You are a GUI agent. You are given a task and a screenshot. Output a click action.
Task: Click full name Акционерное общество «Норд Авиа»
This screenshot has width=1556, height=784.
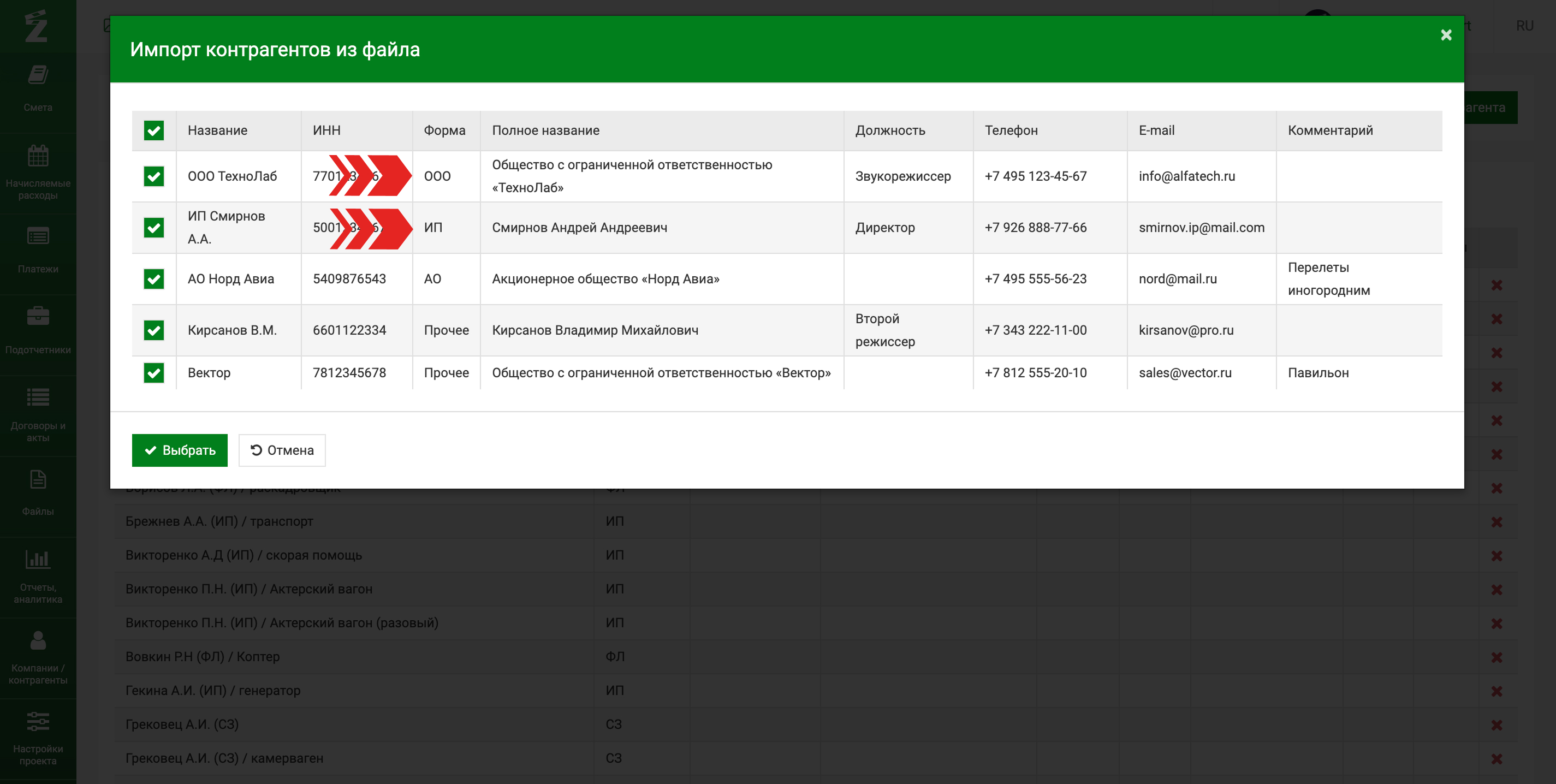coord(605,279)
